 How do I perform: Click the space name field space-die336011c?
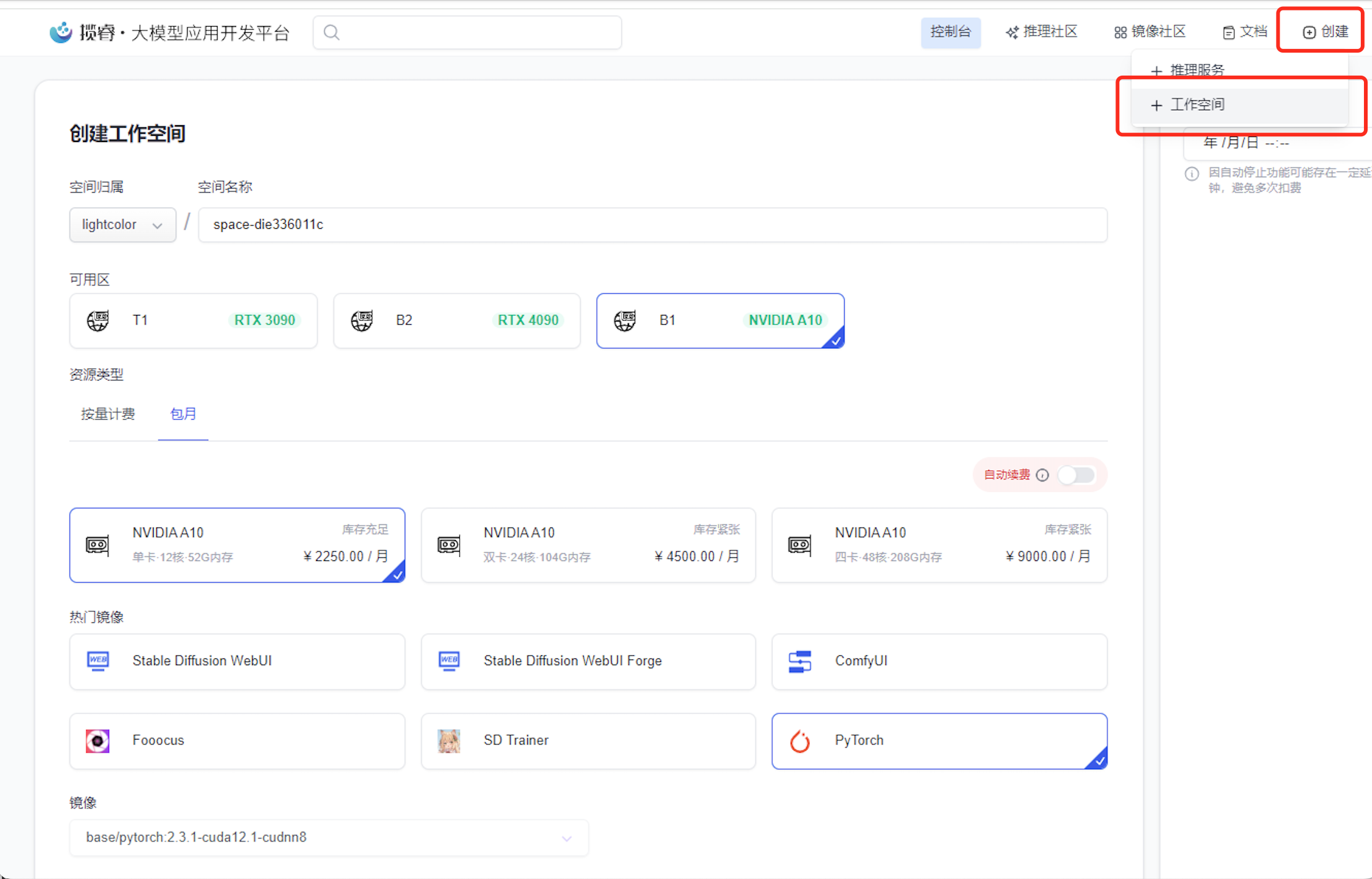pyautogui.click(x=653, y=224)
